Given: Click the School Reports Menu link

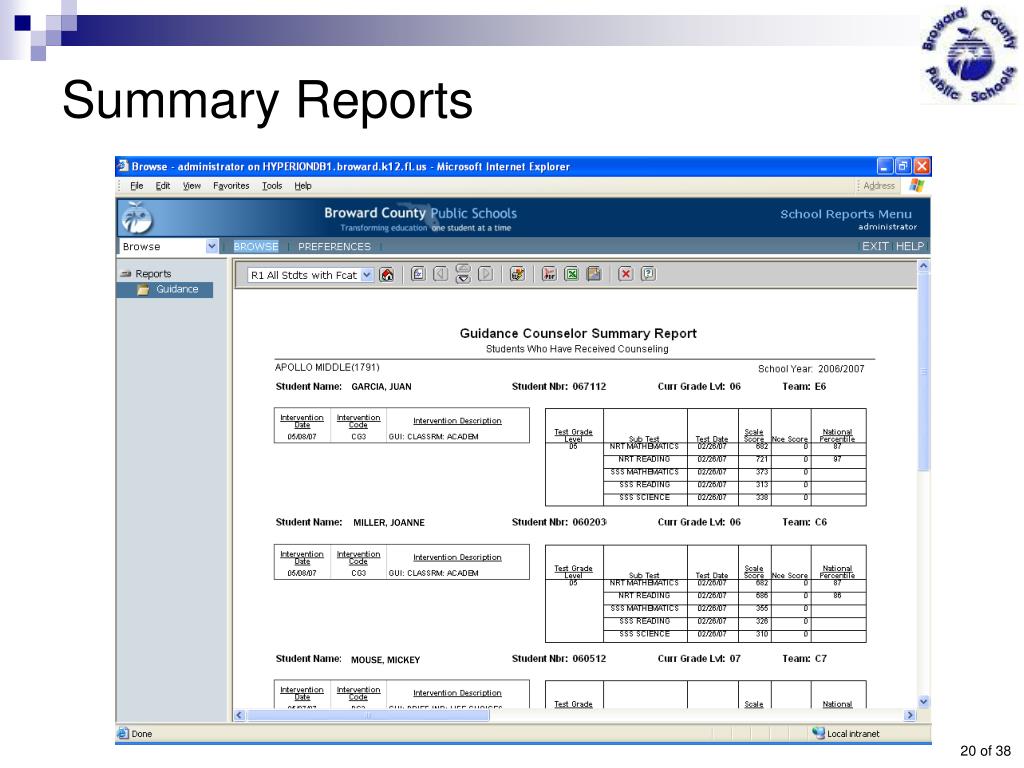Looking at the screenshot, I should click(x=846, y=214).
